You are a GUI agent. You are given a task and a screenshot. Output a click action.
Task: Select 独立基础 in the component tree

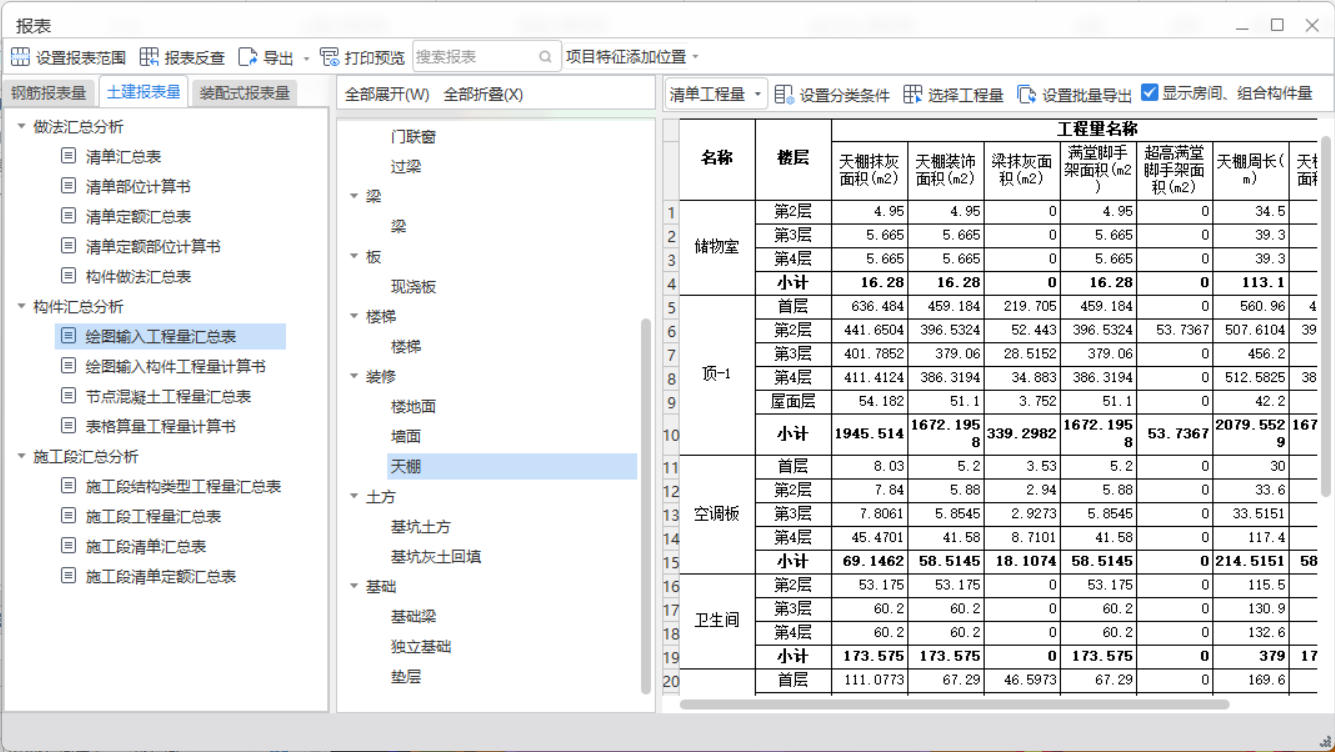point(421,646)
